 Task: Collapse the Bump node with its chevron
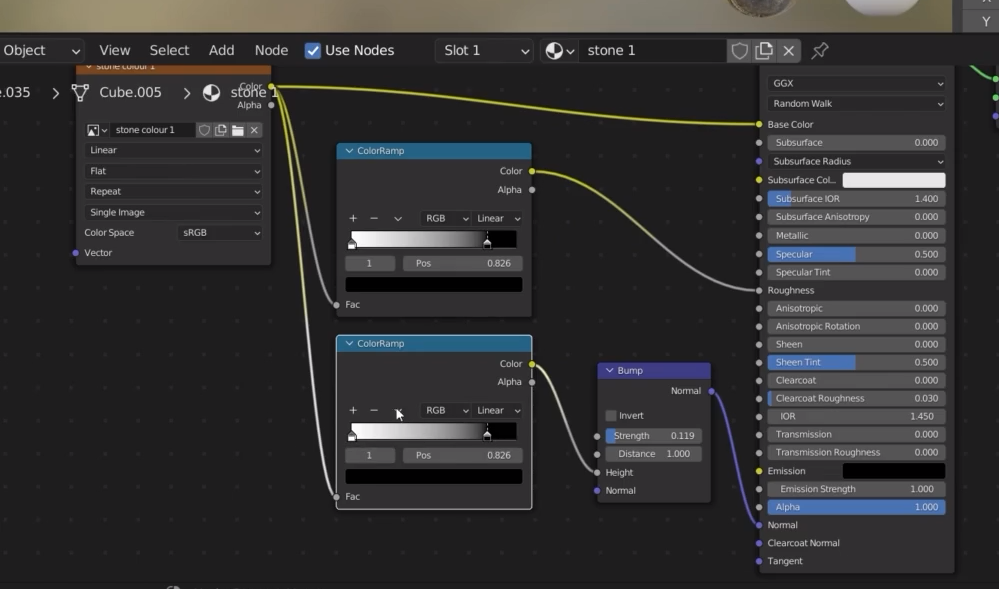(610, 370)
